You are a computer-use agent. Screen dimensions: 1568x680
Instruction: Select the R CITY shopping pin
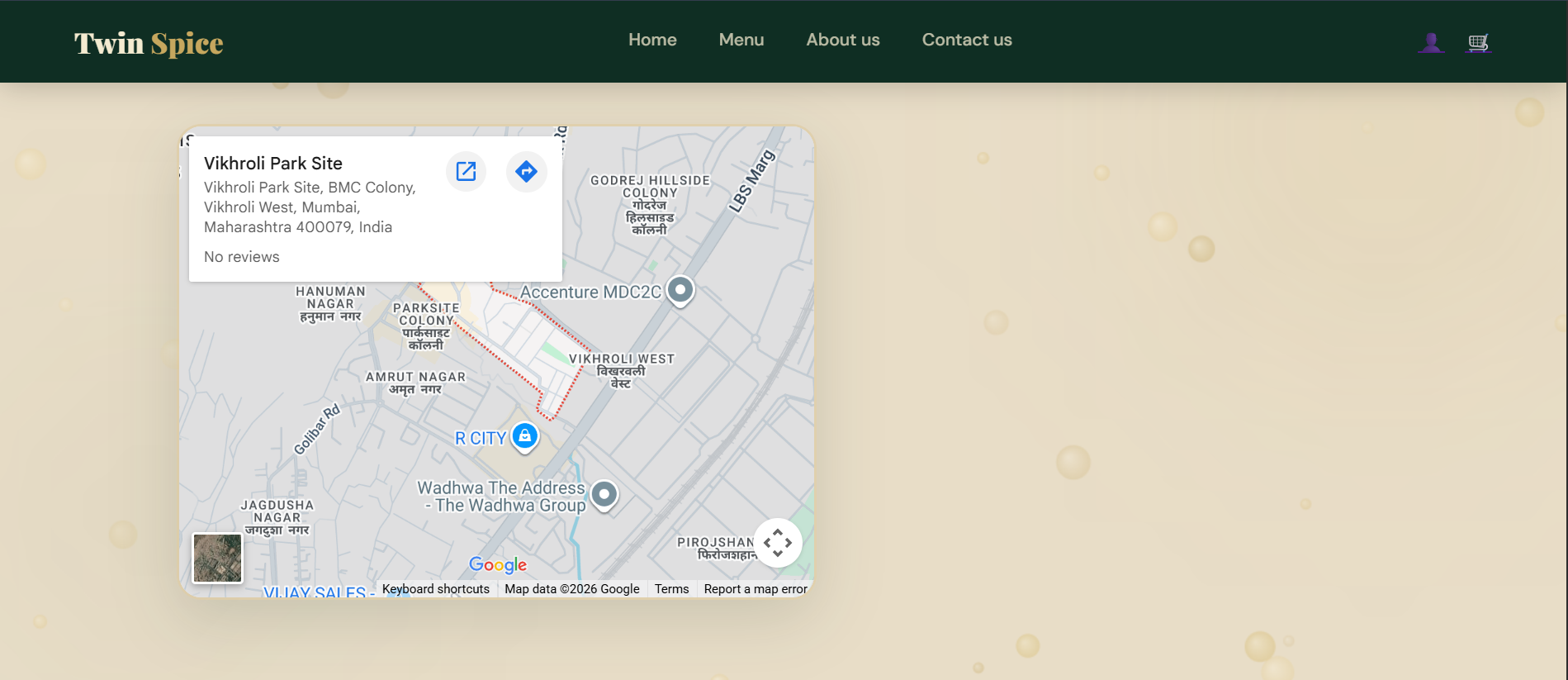(525, 437)
